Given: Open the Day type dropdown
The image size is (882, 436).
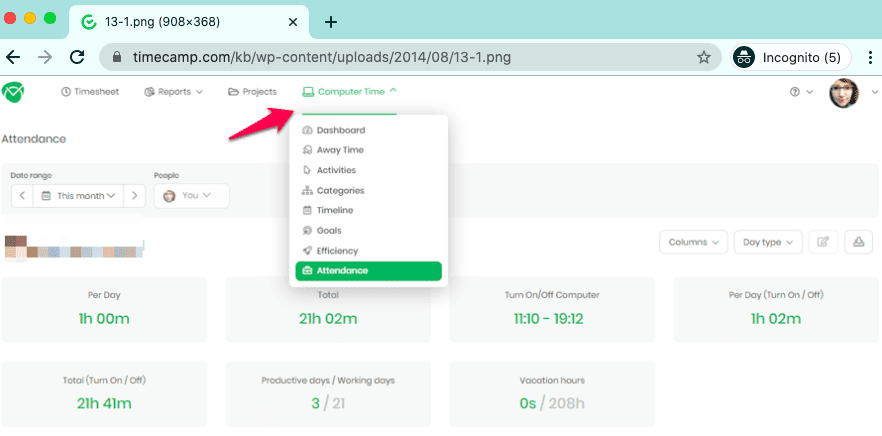Looking at the screenshot, I should click(768, 242).
